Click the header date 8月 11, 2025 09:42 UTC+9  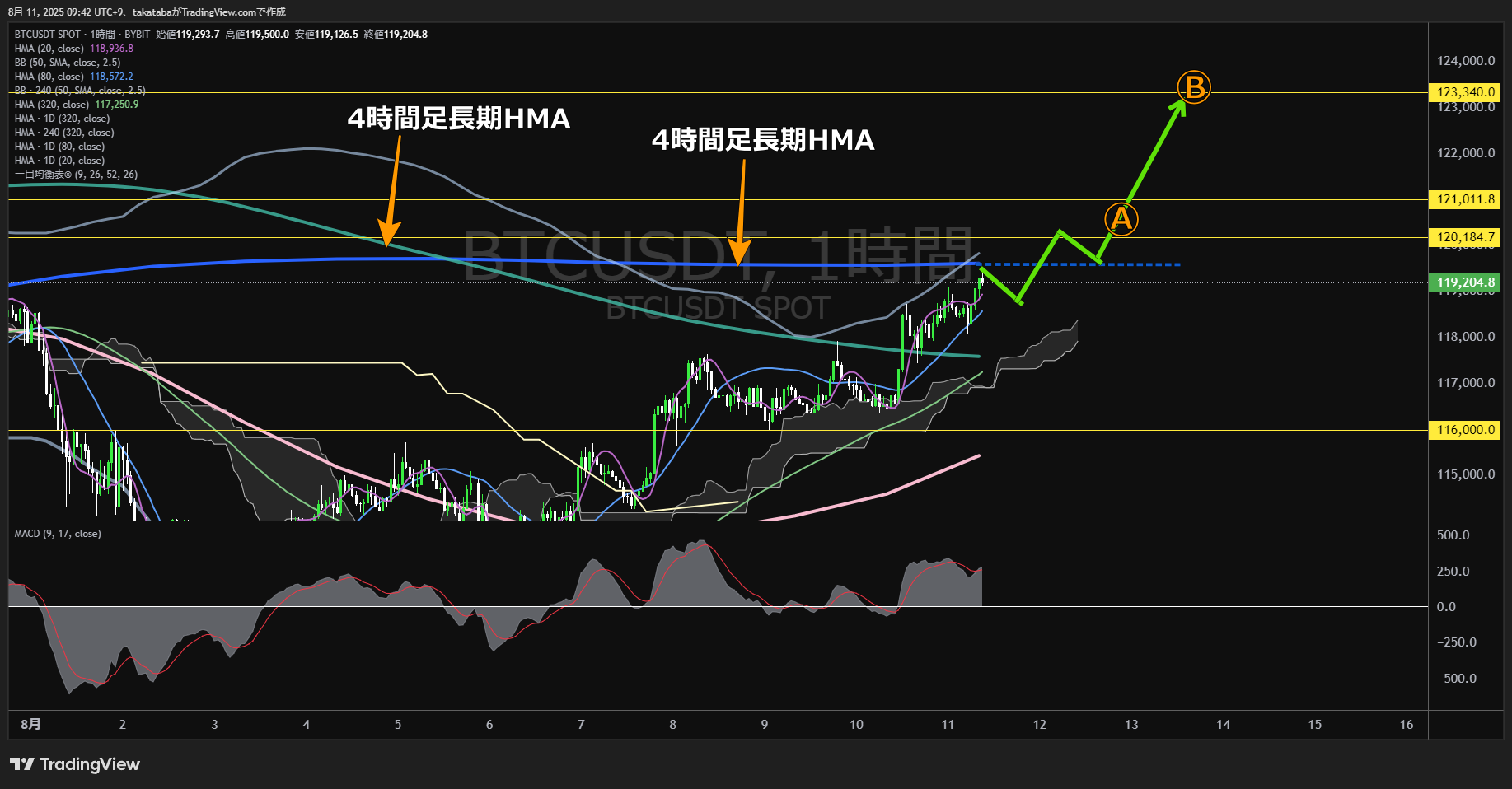pos(65,12)
